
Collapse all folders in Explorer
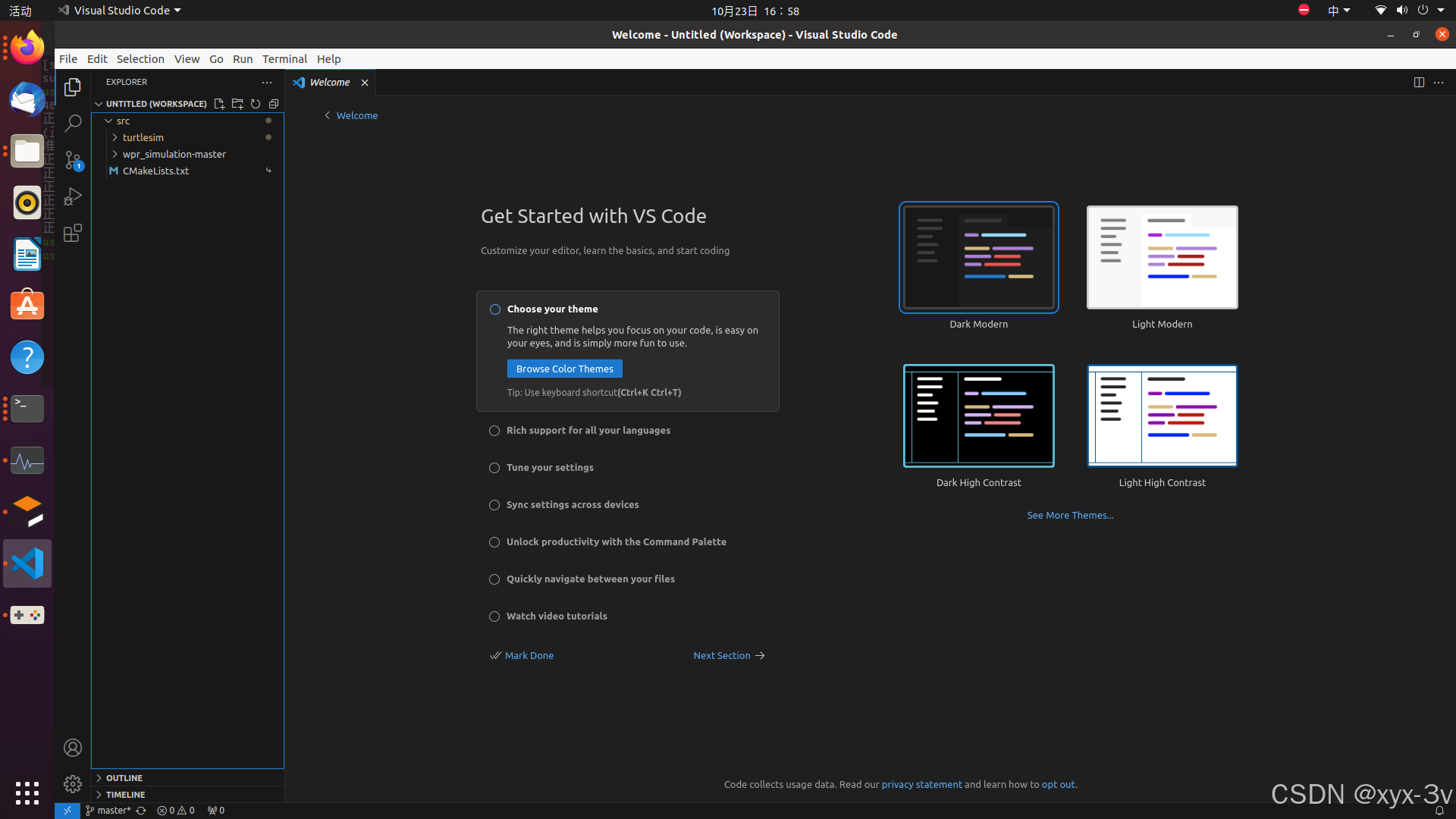pyautogui.click(x=274, y=104)
